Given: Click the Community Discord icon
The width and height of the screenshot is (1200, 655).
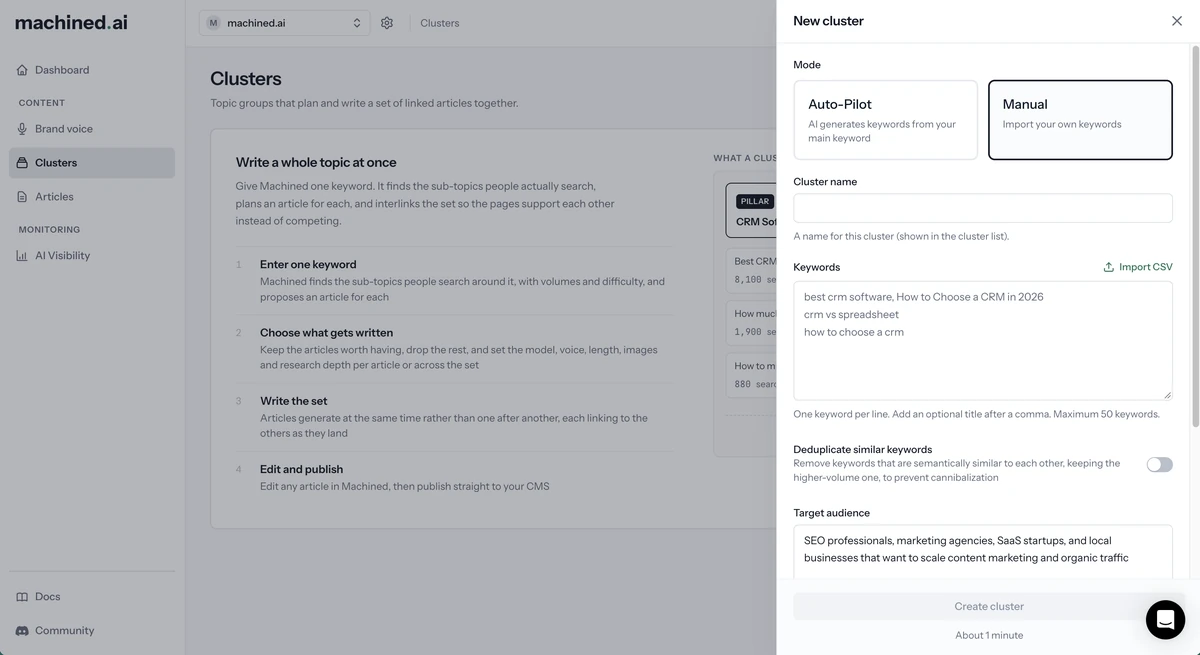Looking at the screenshot, I should coord(22,631).
